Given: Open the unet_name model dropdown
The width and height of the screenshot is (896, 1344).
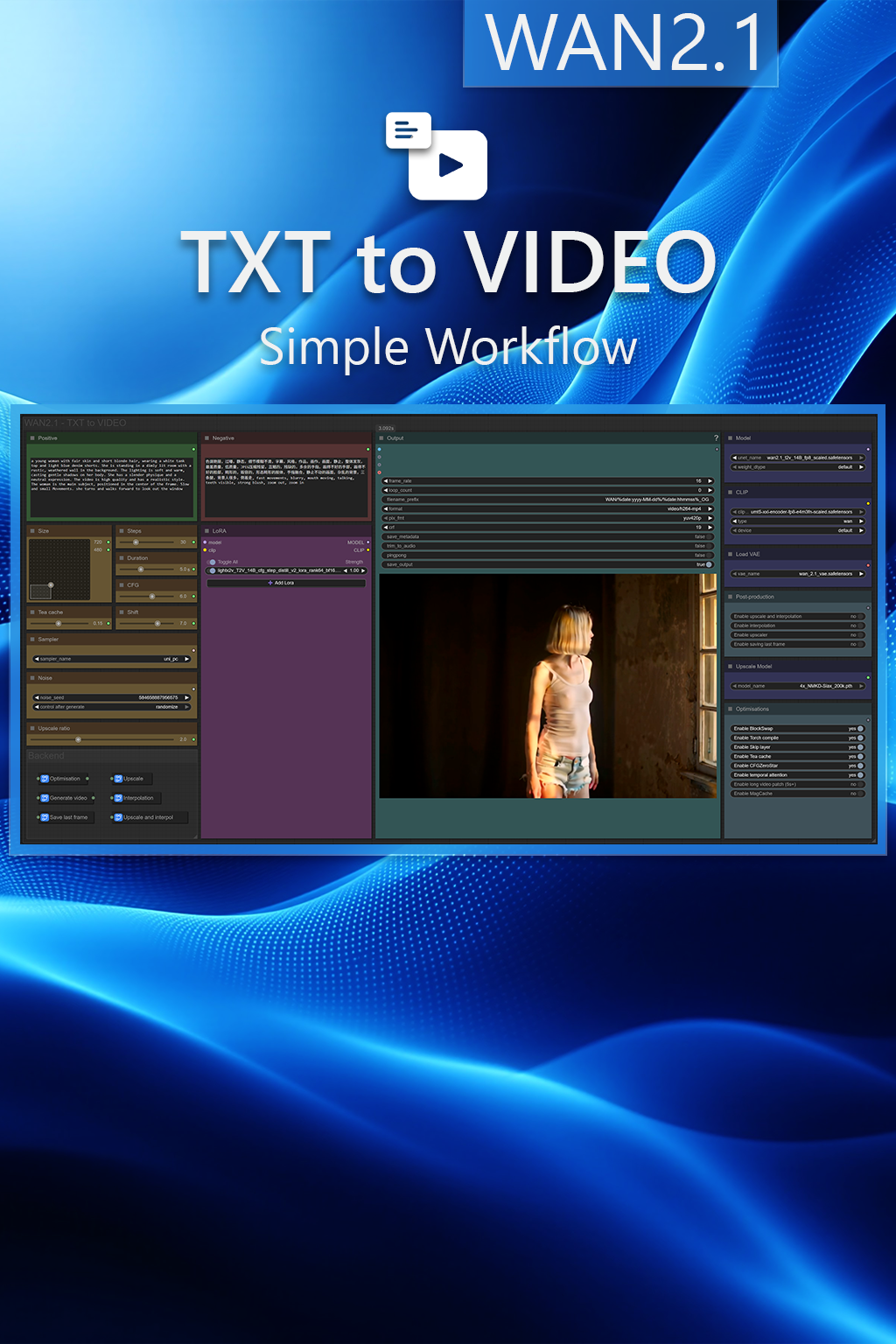Looking at the screenshot, I should click(798, 458).
